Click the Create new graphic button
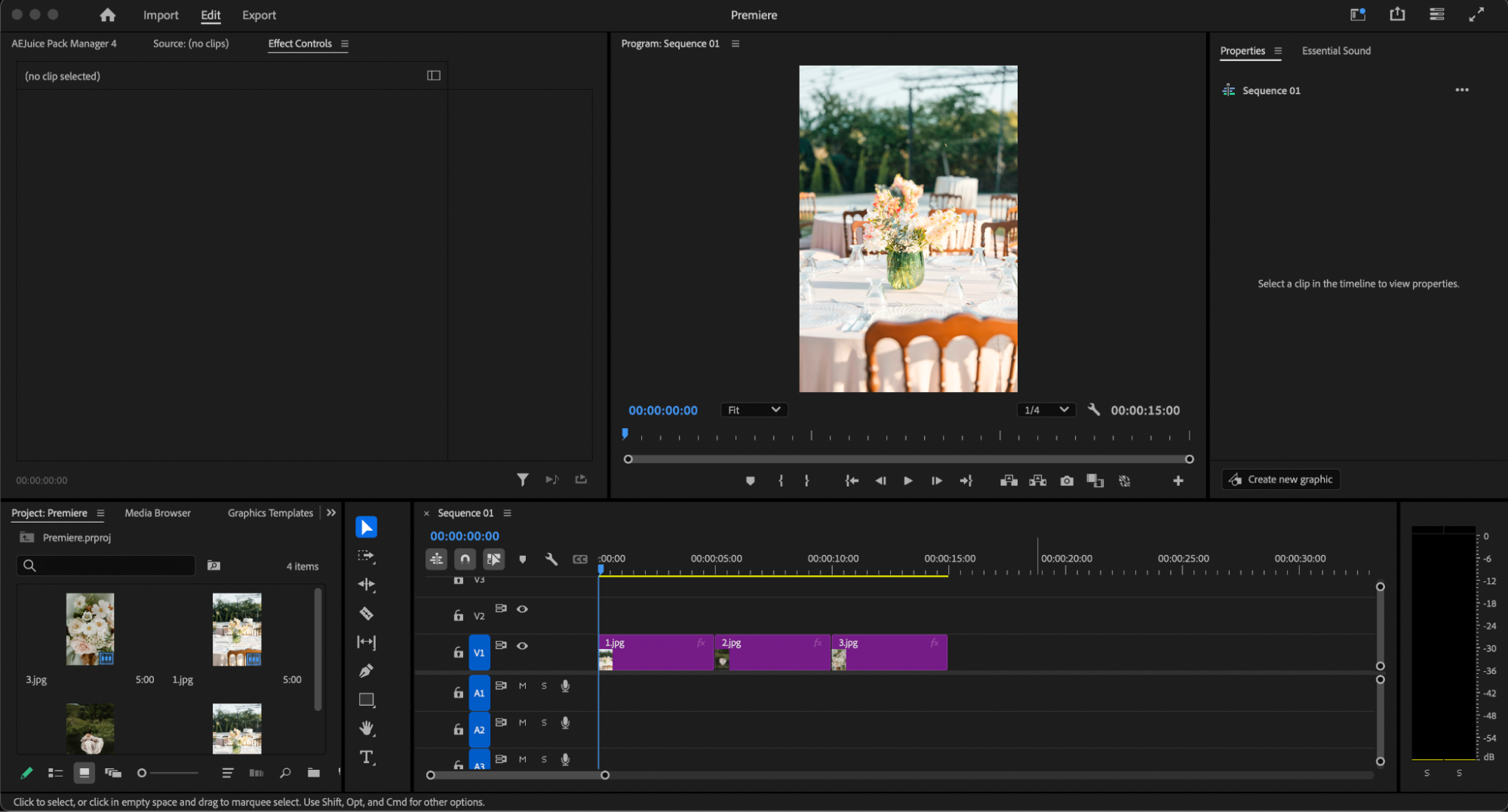 (1281, 480)
